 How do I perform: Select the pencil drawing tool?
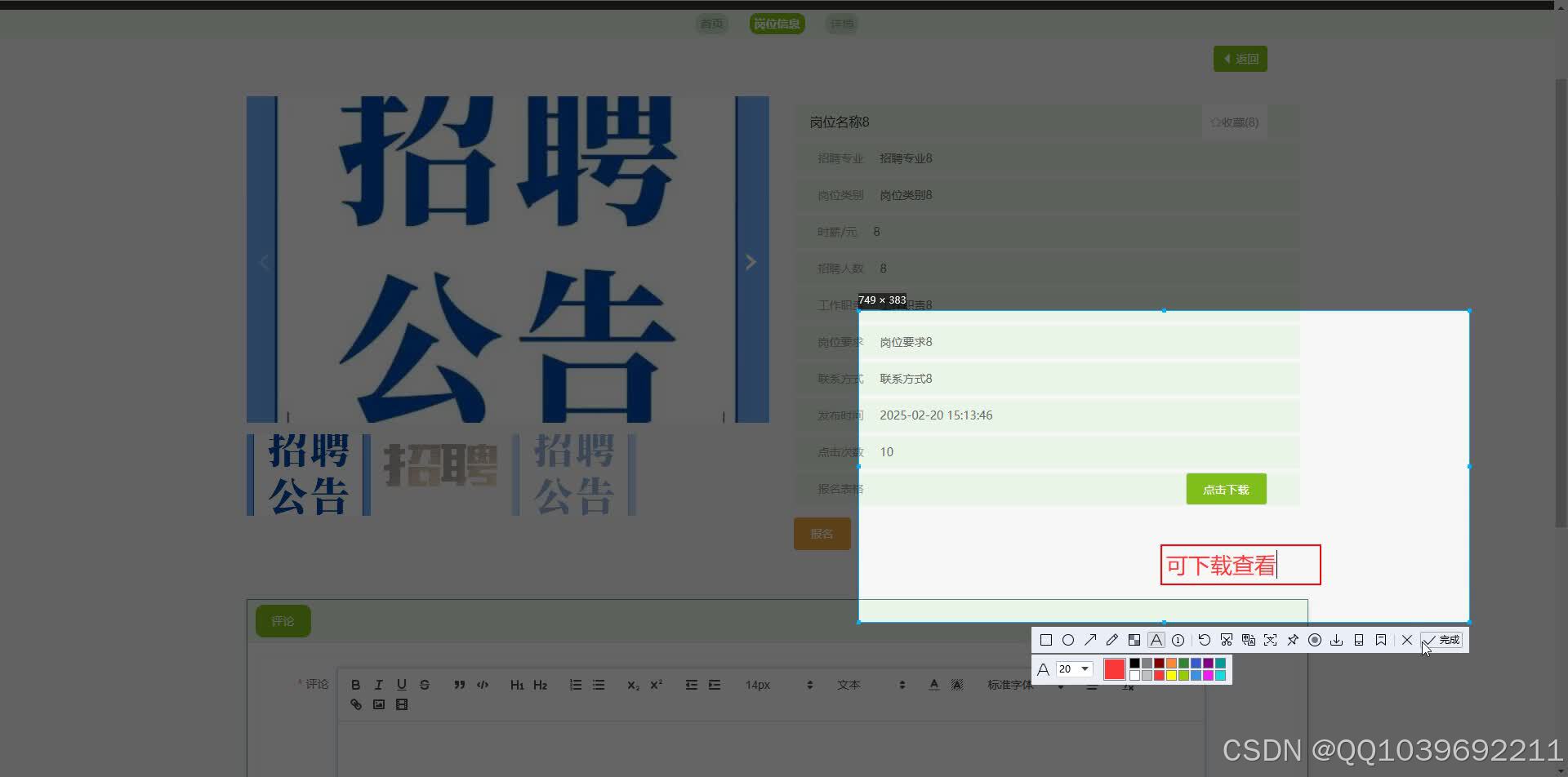point(1111,640)
